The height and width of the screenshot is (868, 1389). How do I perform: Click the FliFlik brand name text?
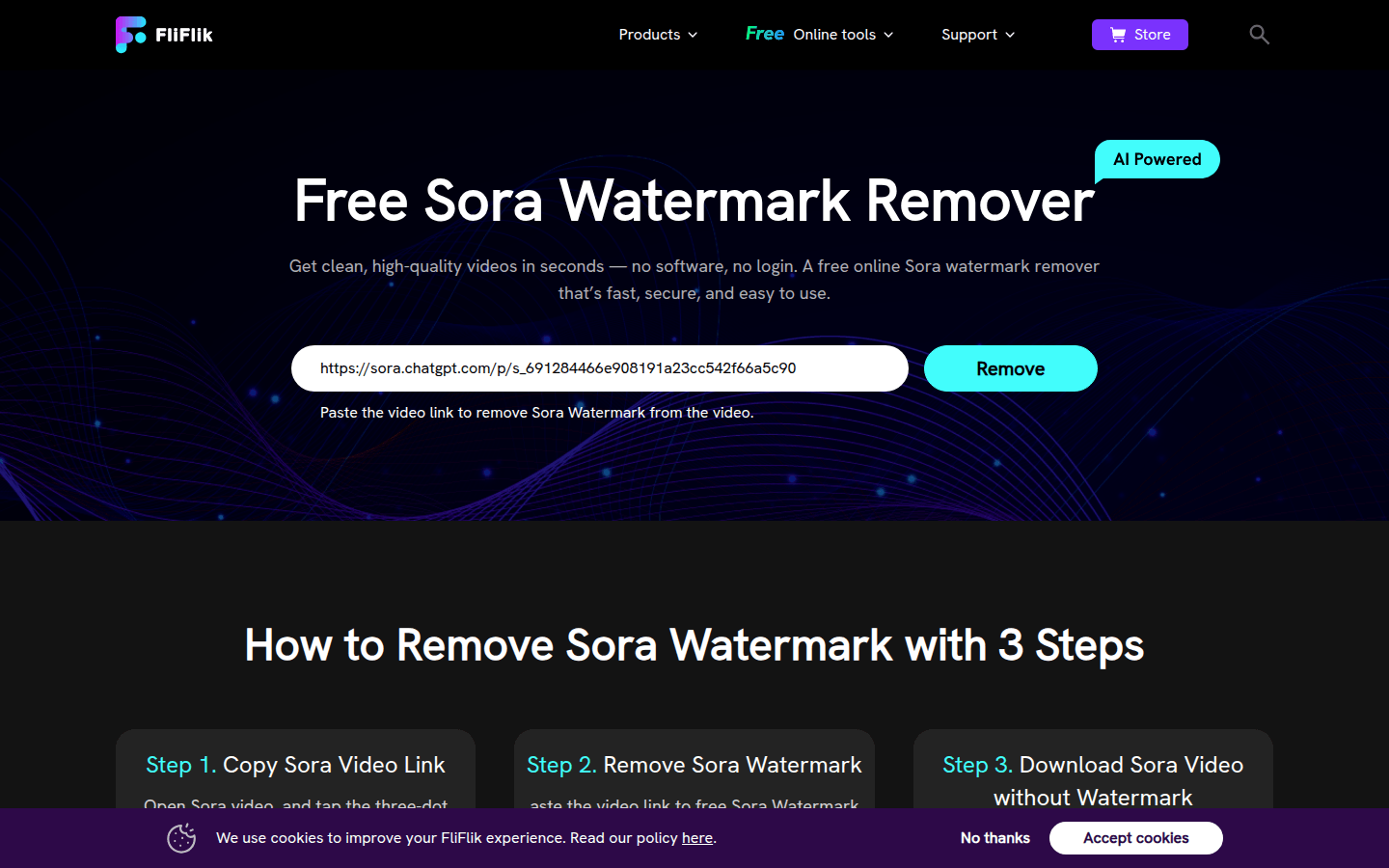tap(184, 35)
